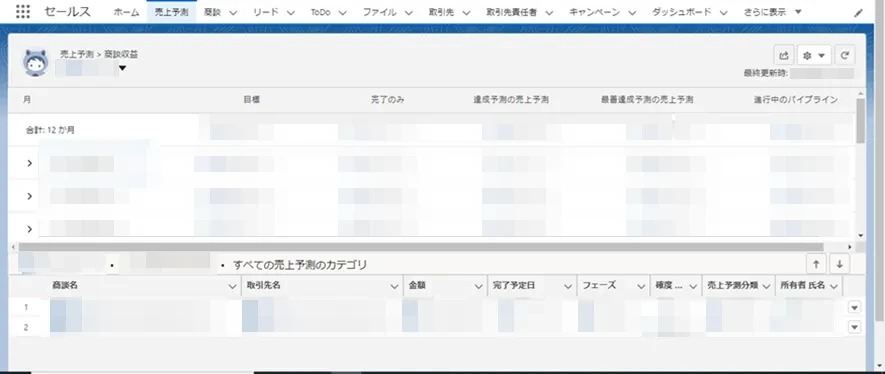
Task: Open フェーズ column menu chevron
Action: coord(641,287)
